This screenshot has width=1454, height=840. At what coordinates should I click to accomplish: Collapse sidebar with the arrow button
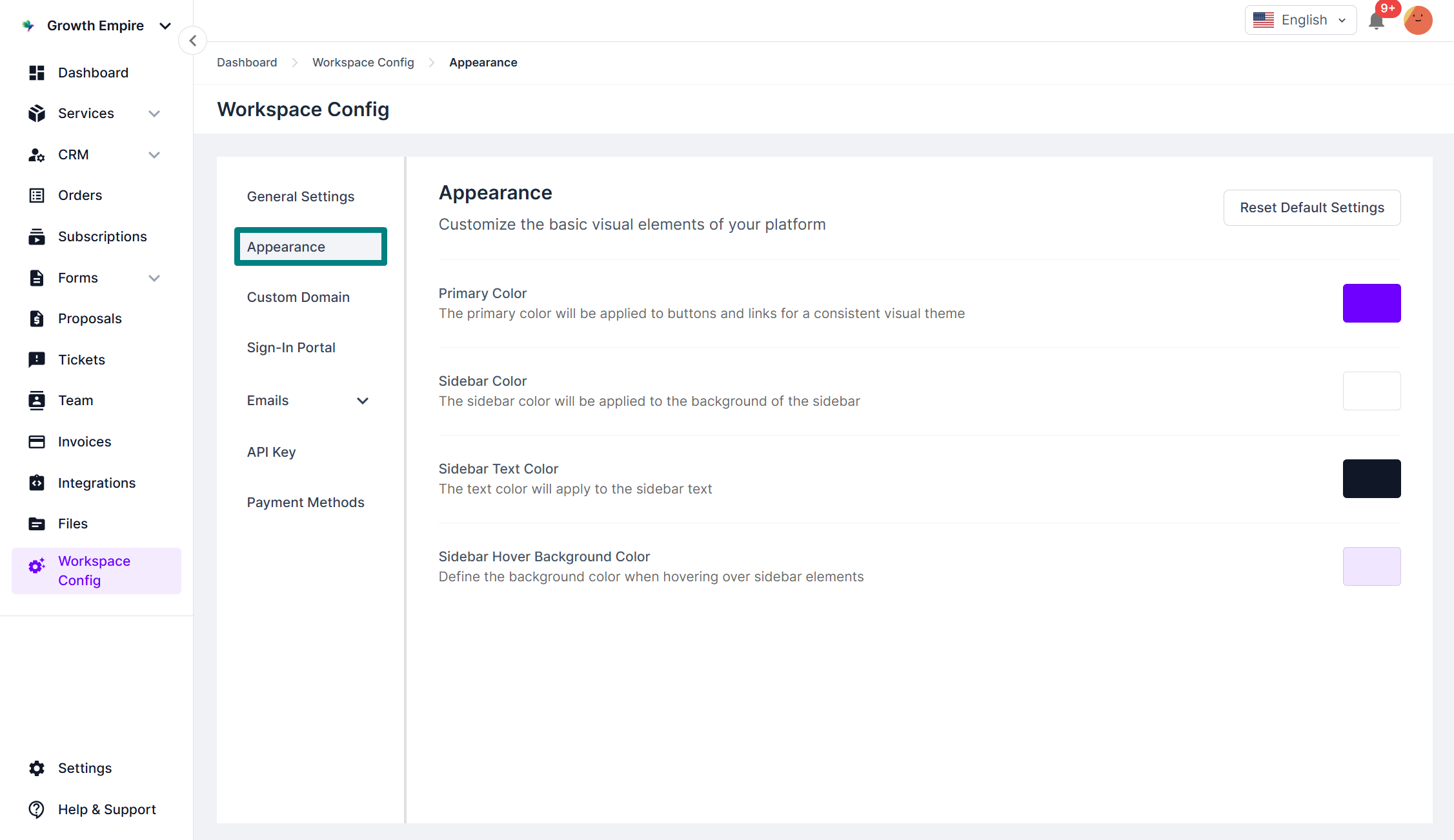pyautogui.click(x=192, y=41)
